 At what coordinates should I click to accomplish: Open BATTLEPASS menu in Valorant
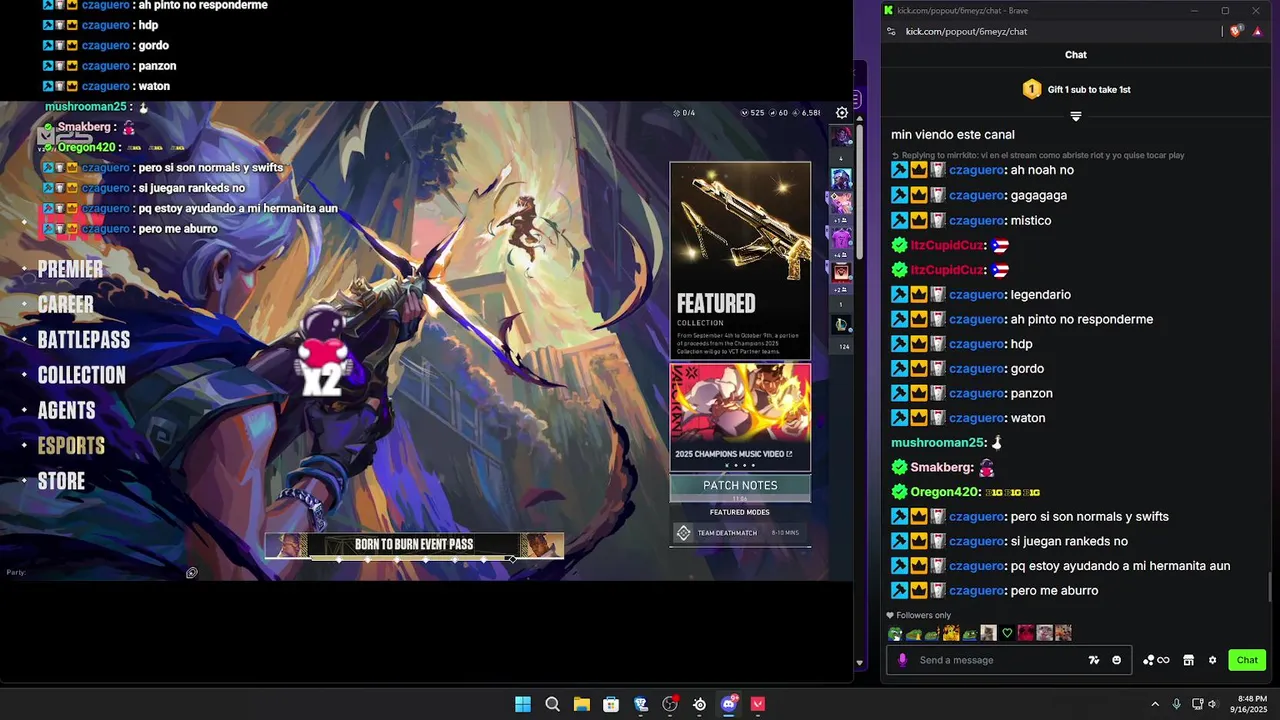click(x=84, y=340)
